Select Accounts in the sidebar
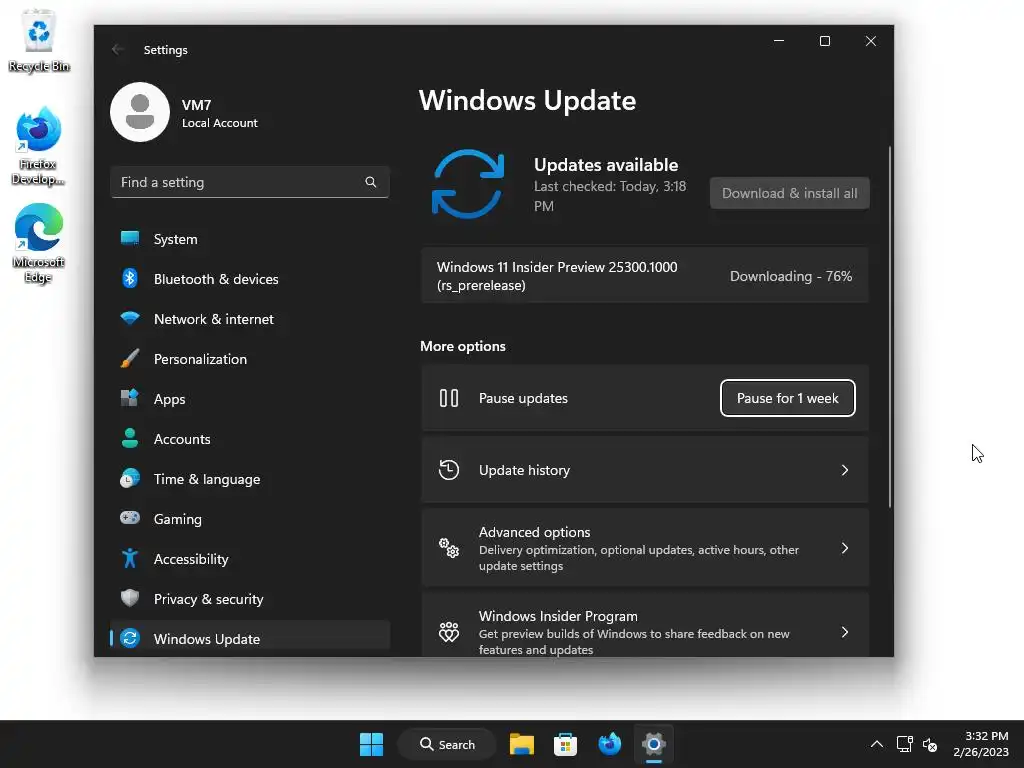The width and height of the screenshot is (1024, 768). pos(250,439)
